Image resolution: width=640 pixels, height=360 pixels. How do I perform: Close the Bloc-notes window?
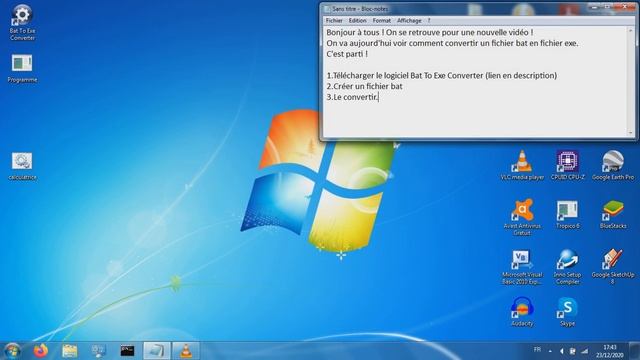click(624, 7)
